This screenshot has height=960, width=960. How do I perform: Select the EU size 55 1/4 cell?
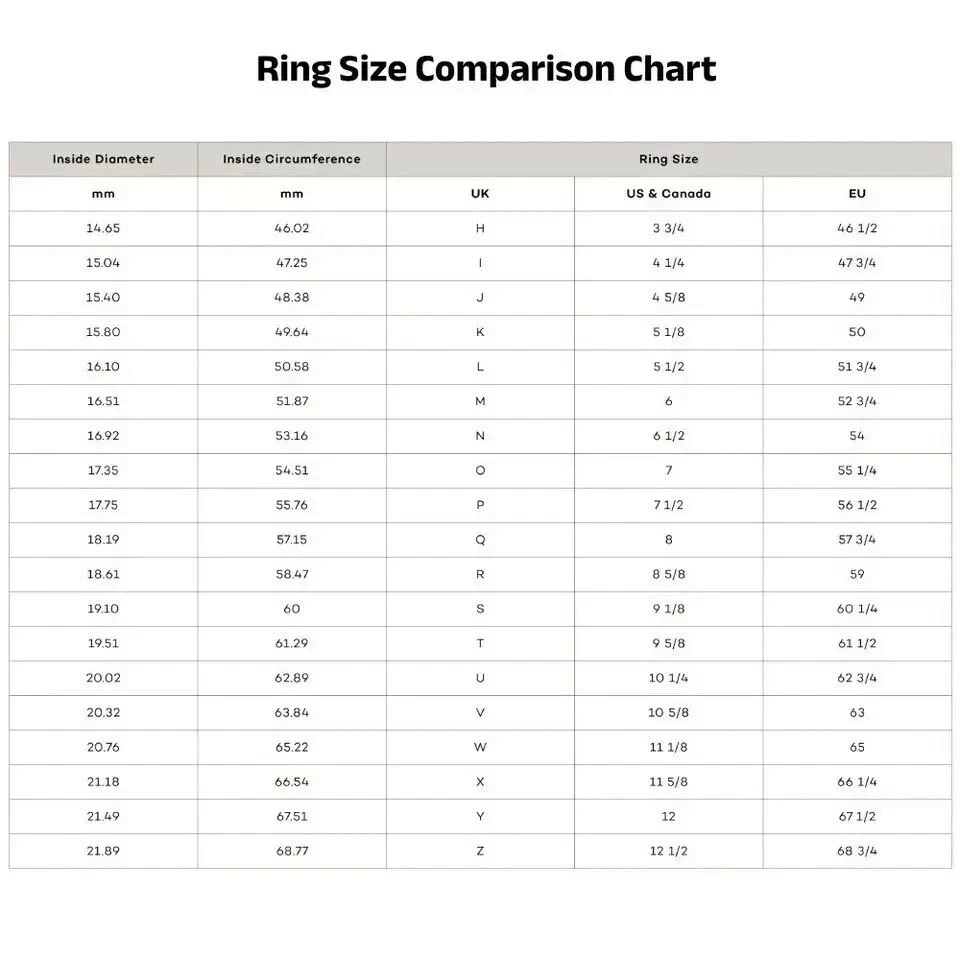857,470
